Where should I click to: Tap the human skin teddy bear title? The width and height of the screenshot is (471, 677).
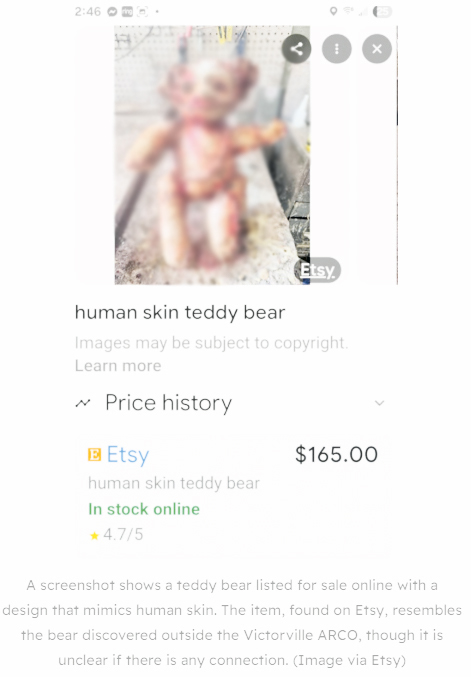[180, 313]
